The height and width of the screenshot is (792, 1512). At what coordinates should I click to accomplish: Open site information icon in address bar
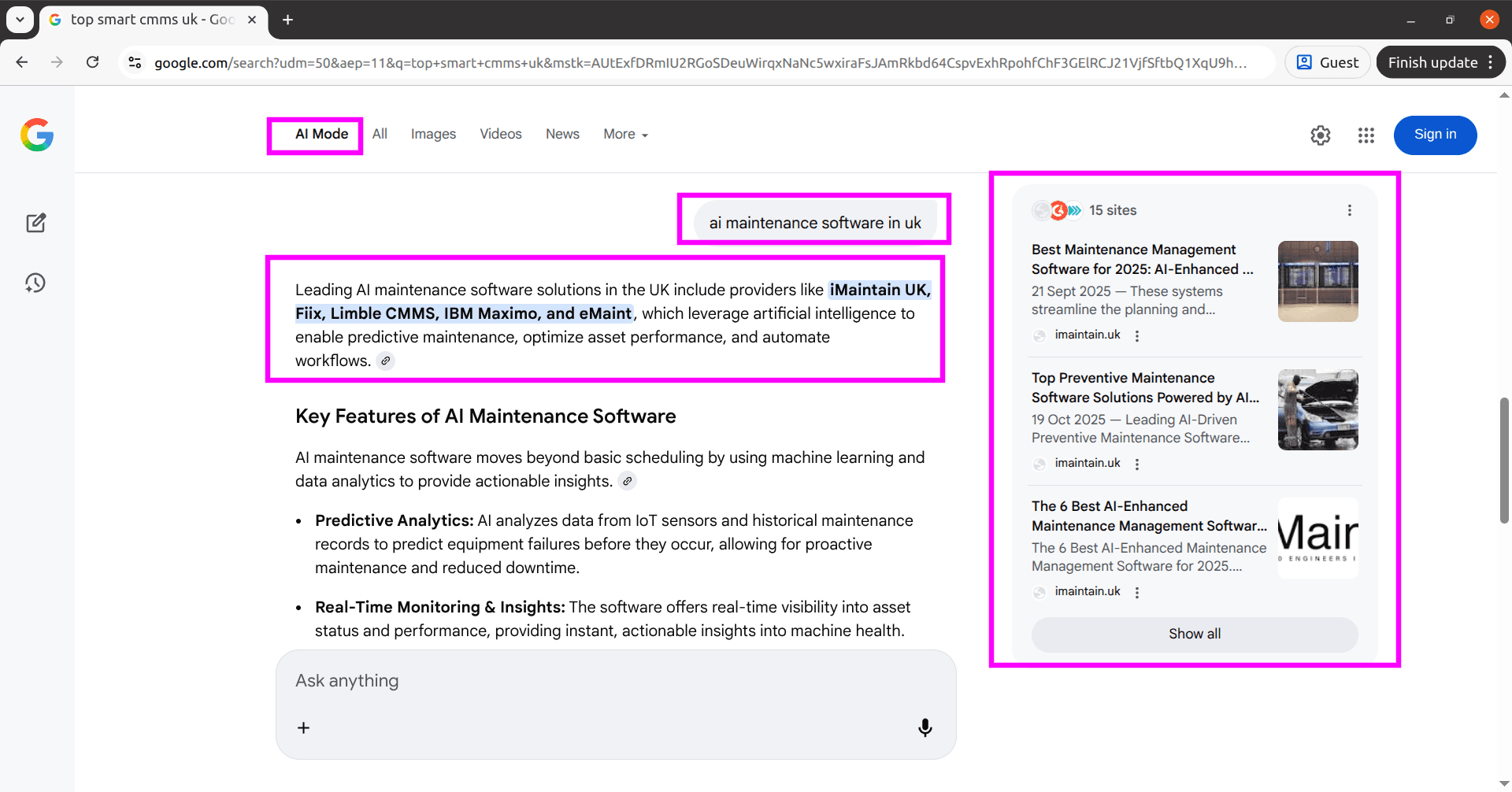(135, 62)
